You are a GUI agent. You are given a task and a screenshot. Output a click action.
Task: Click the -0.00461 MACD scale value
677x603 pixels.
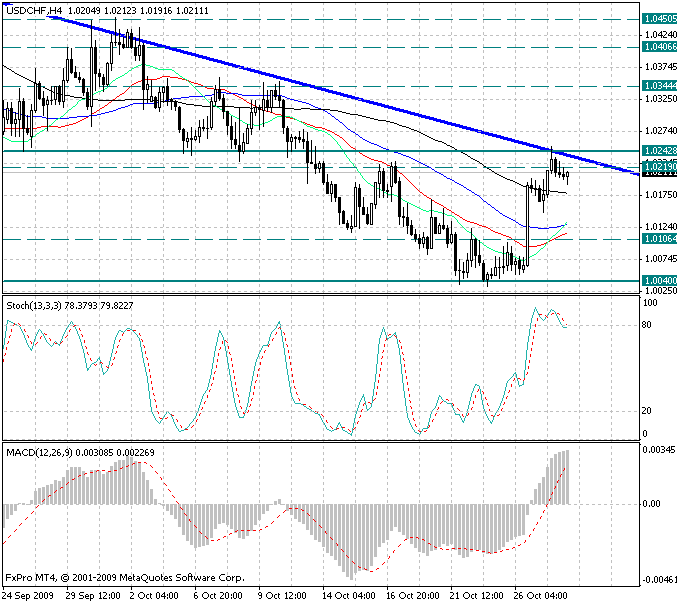(x=659, y=580)
